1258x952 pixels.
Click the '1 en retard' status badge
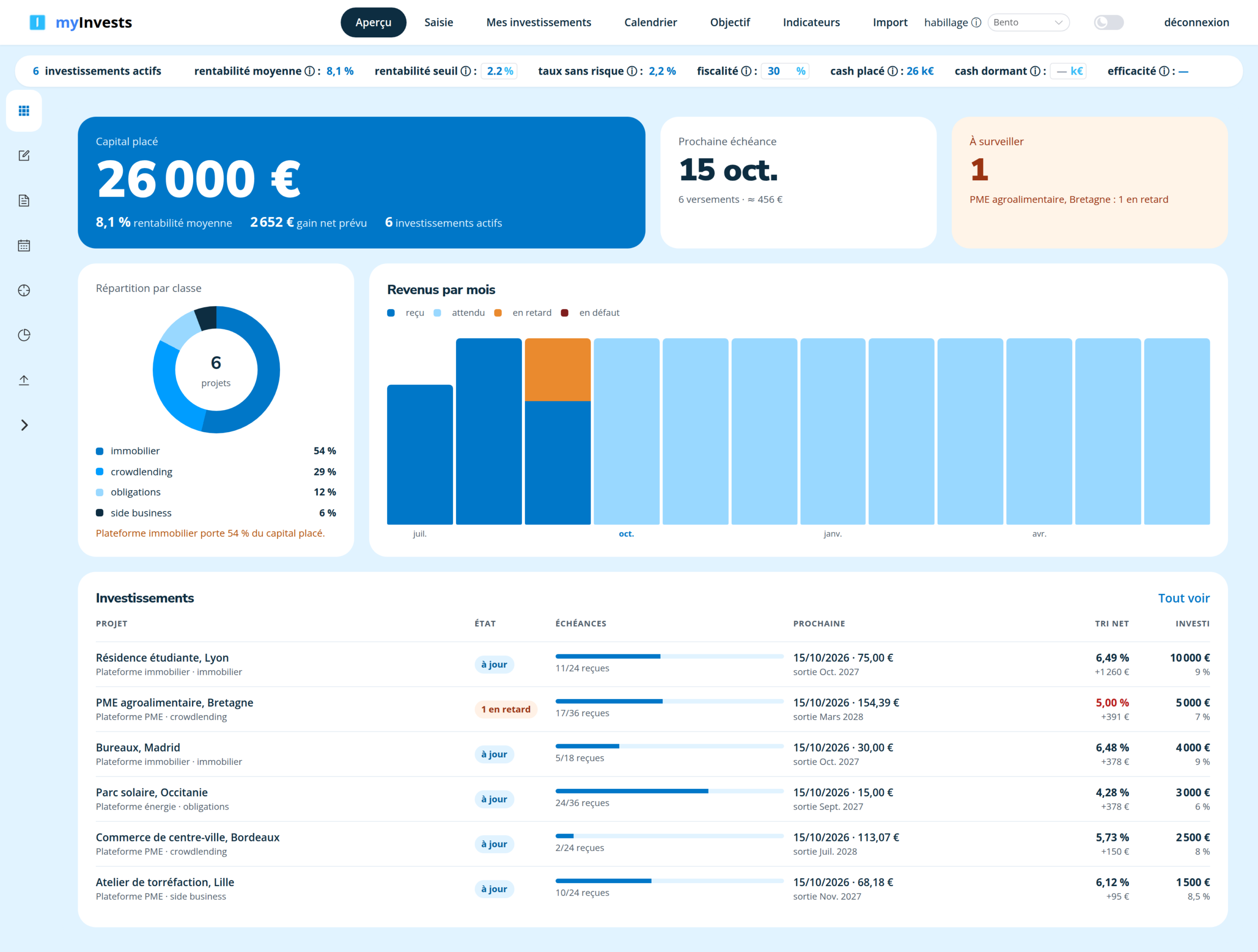tap(506, 709)
